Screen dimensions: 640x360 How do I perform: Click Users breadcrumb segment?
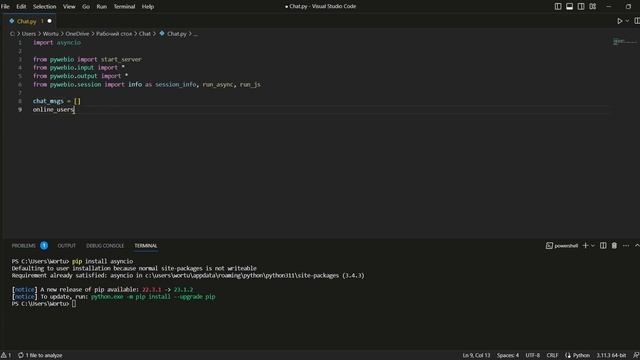pyautogui.click(x=29, y=34)
